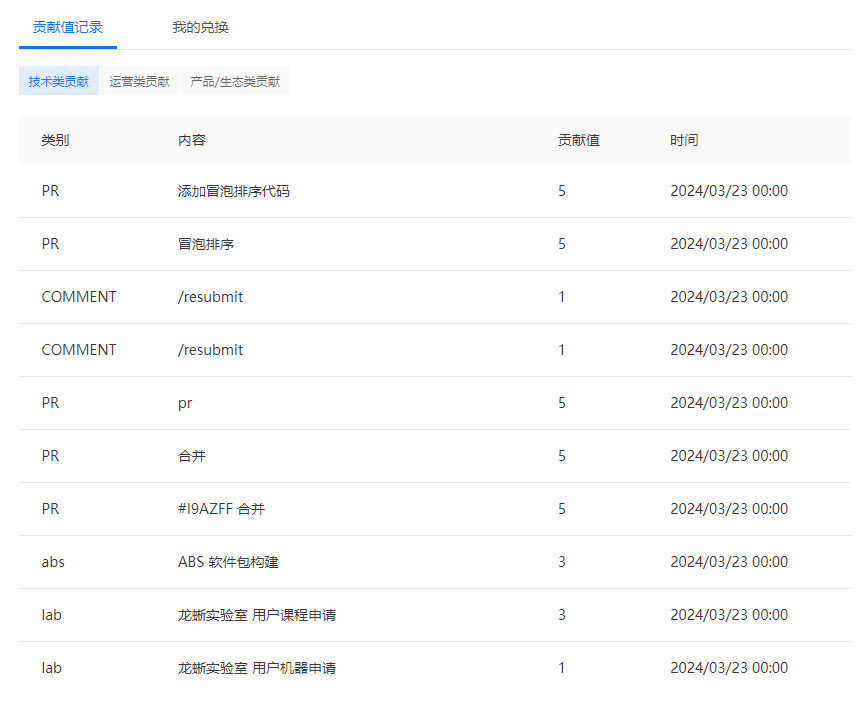The image size is (868, 703).
Task: Click the first /resubmit contribution value 1
Action: (x=561, y=296)
